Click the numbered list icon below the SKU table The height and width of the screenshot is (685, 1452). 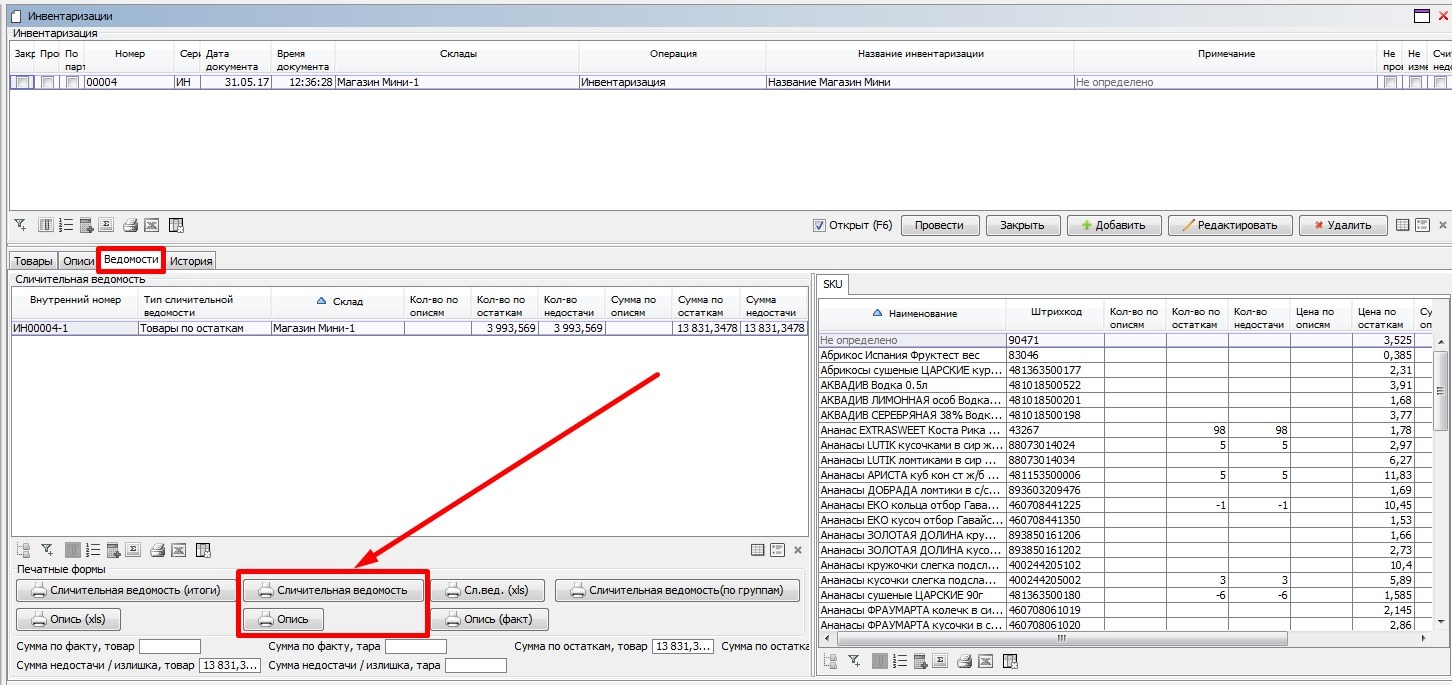(899, 661)
